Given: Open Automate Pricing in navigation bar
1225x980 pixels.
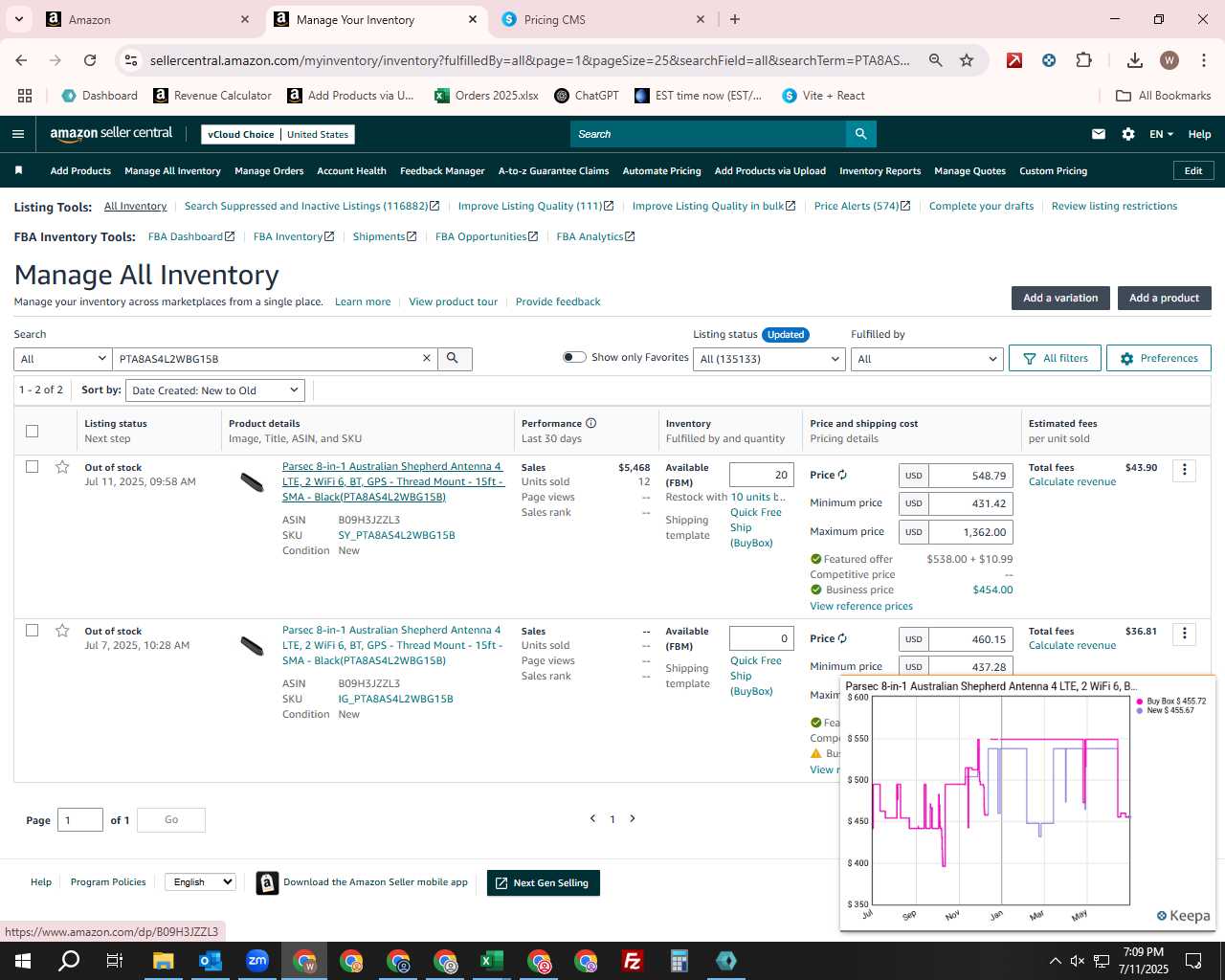Looking at the screenshot, I should [x=661, y=171].
